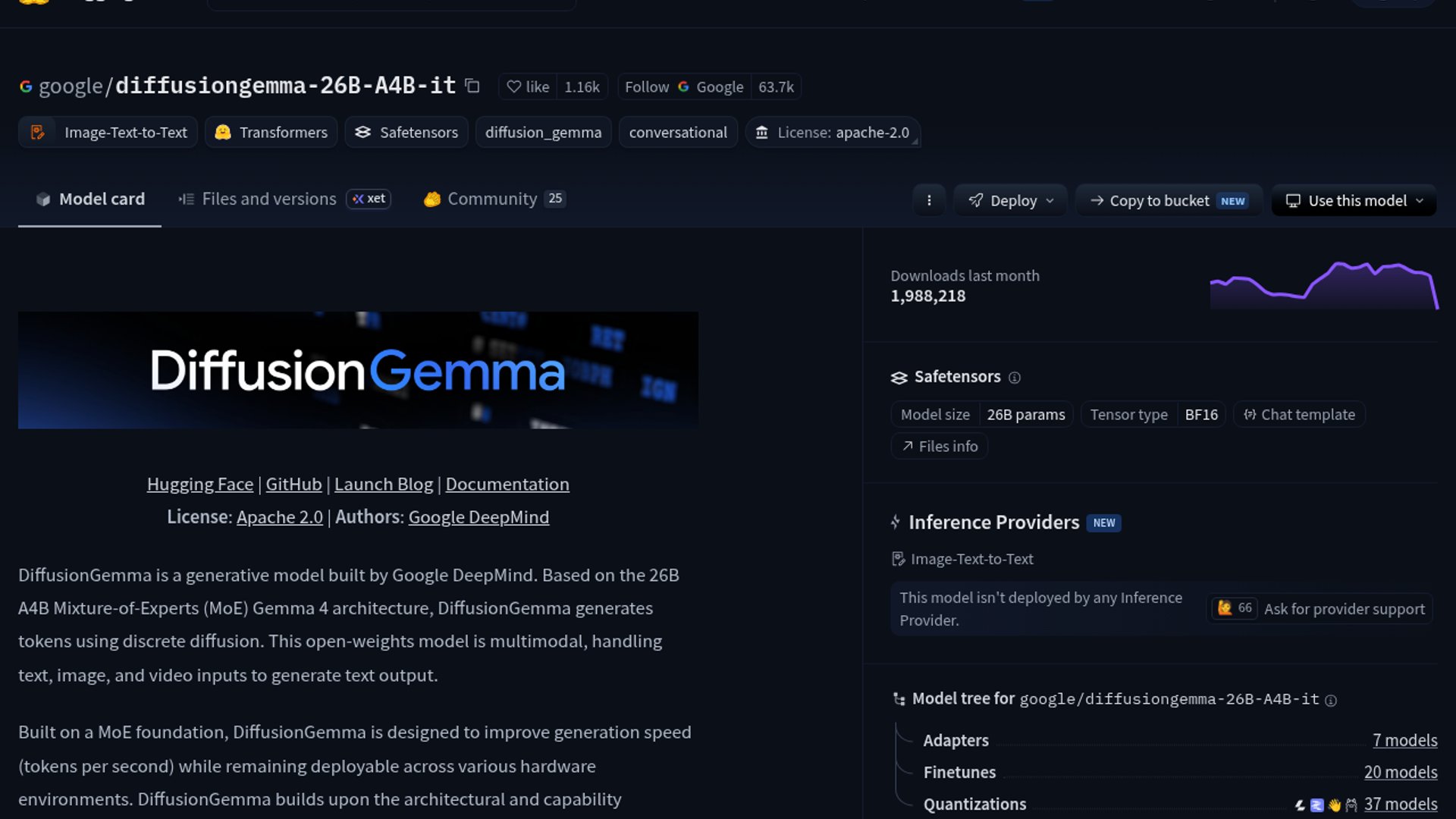
Task: Copy model name with the copy icon
Action: 472,86
